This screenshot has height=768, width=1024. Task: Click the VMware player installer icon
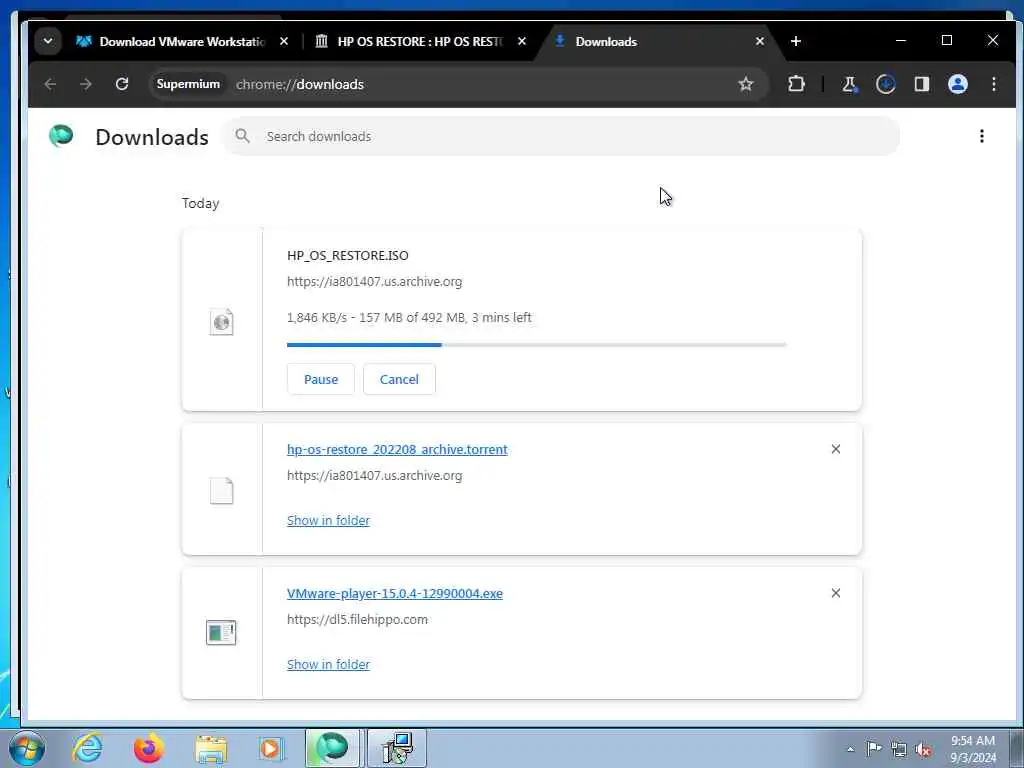(x=221, y=632)
